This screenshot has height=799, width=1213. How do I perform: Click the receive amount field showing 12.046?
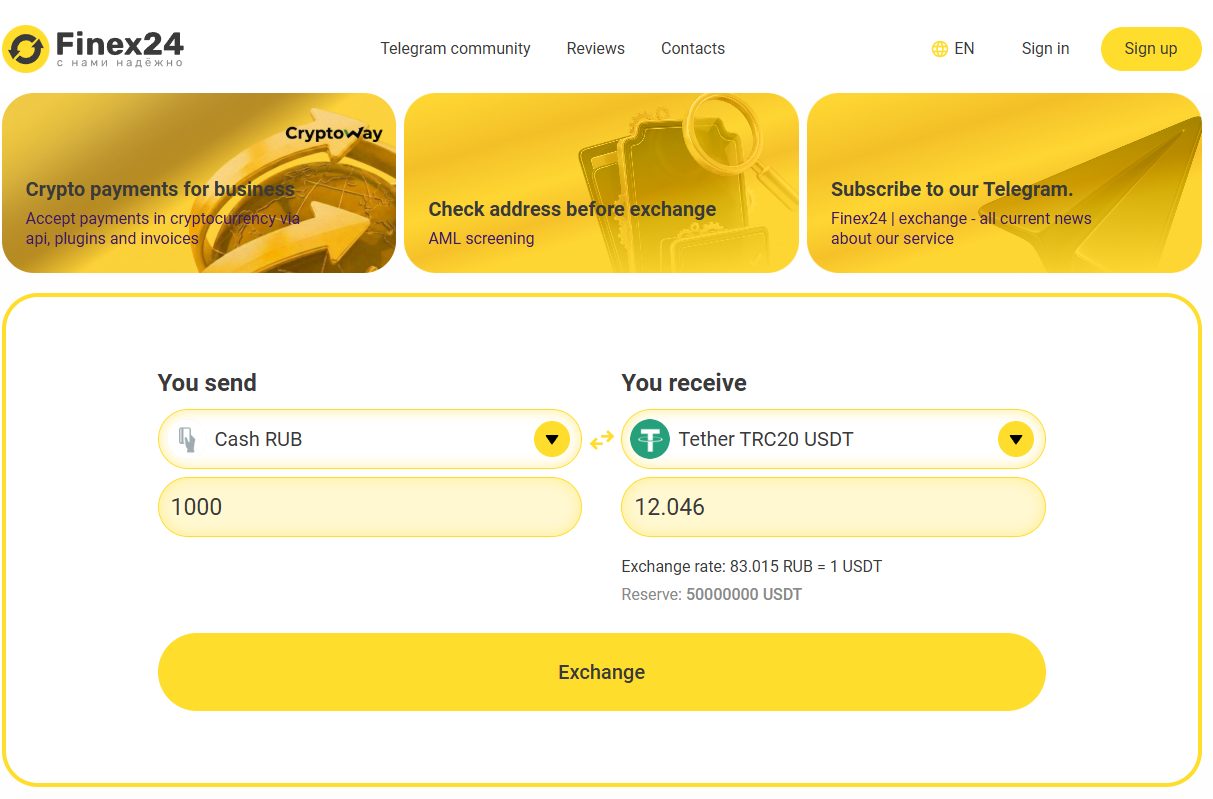coord(833,507)
